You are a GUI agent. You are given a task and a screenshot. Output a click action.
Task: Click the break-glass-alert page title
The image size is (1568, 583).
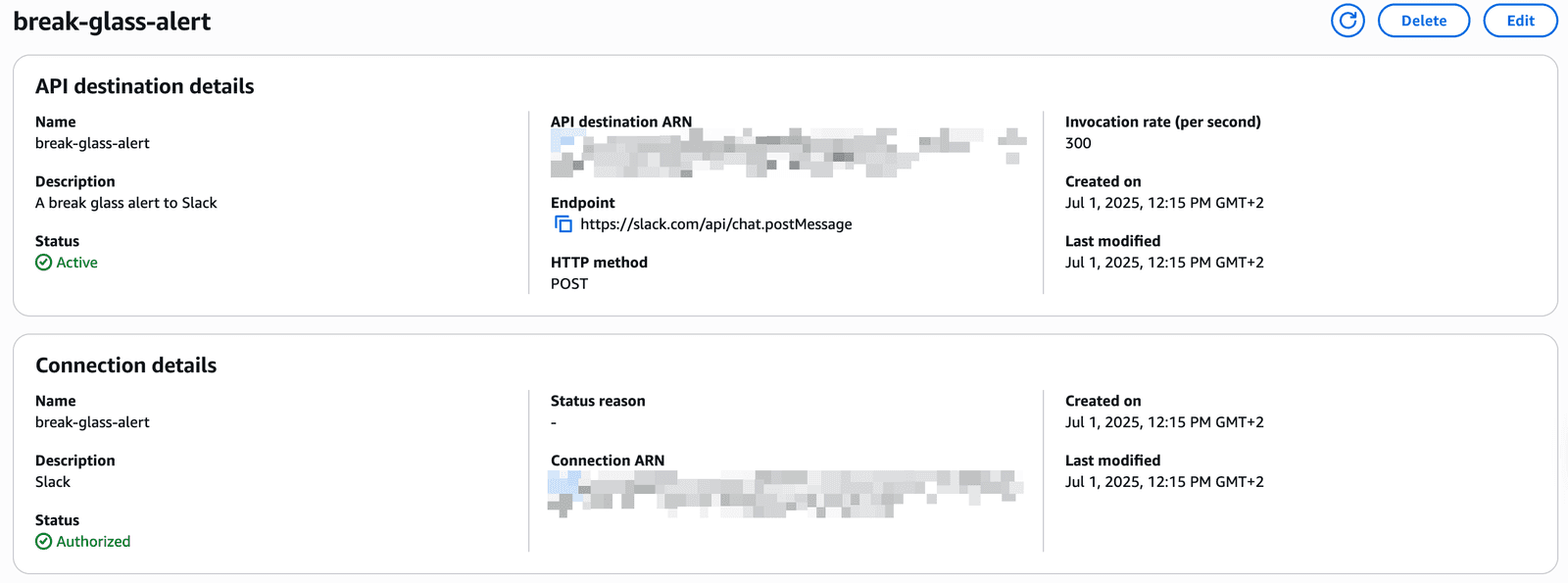pos(112,22)
